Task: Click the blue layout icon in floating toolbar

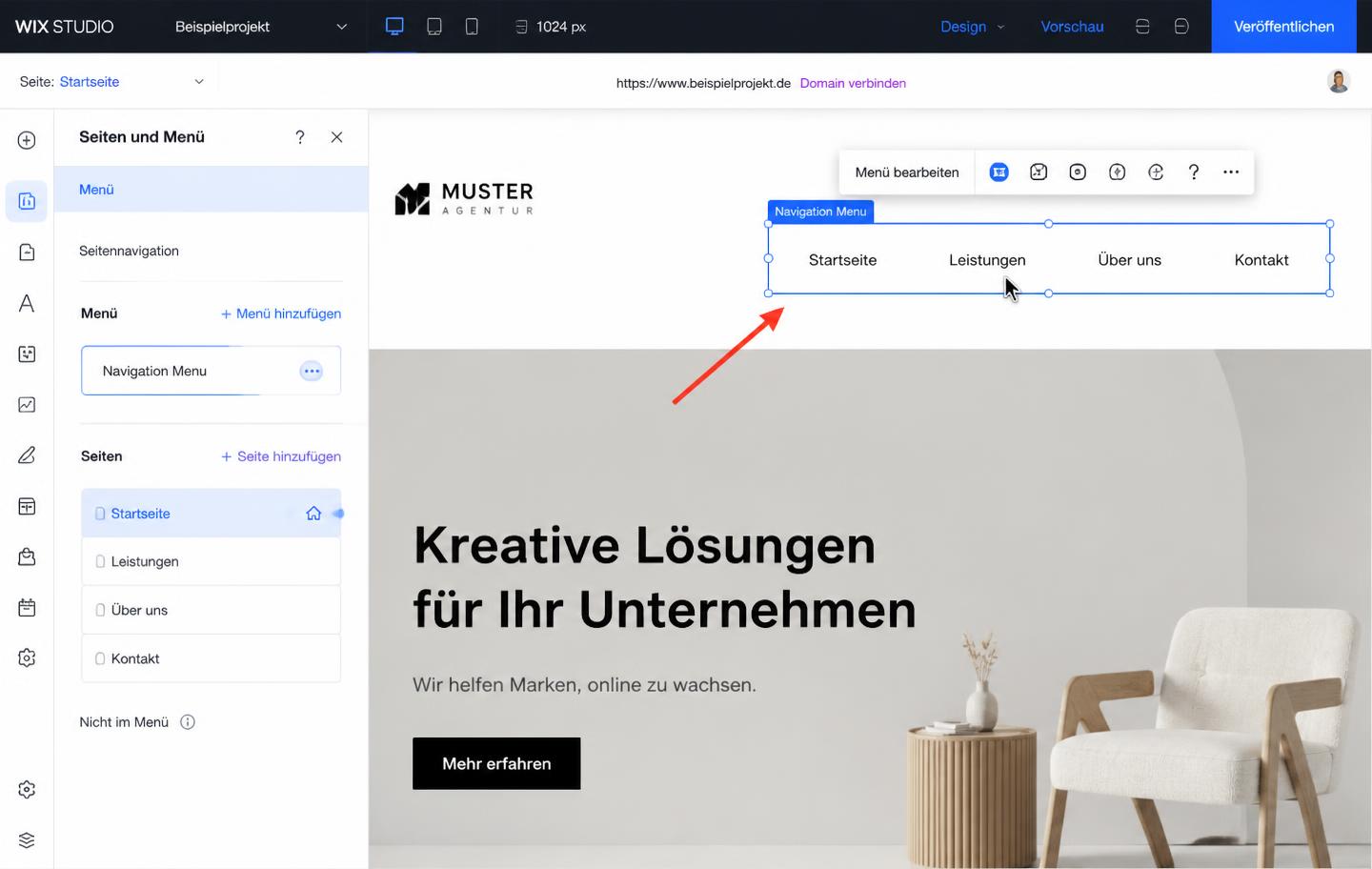Action: (x=999, y=172)
